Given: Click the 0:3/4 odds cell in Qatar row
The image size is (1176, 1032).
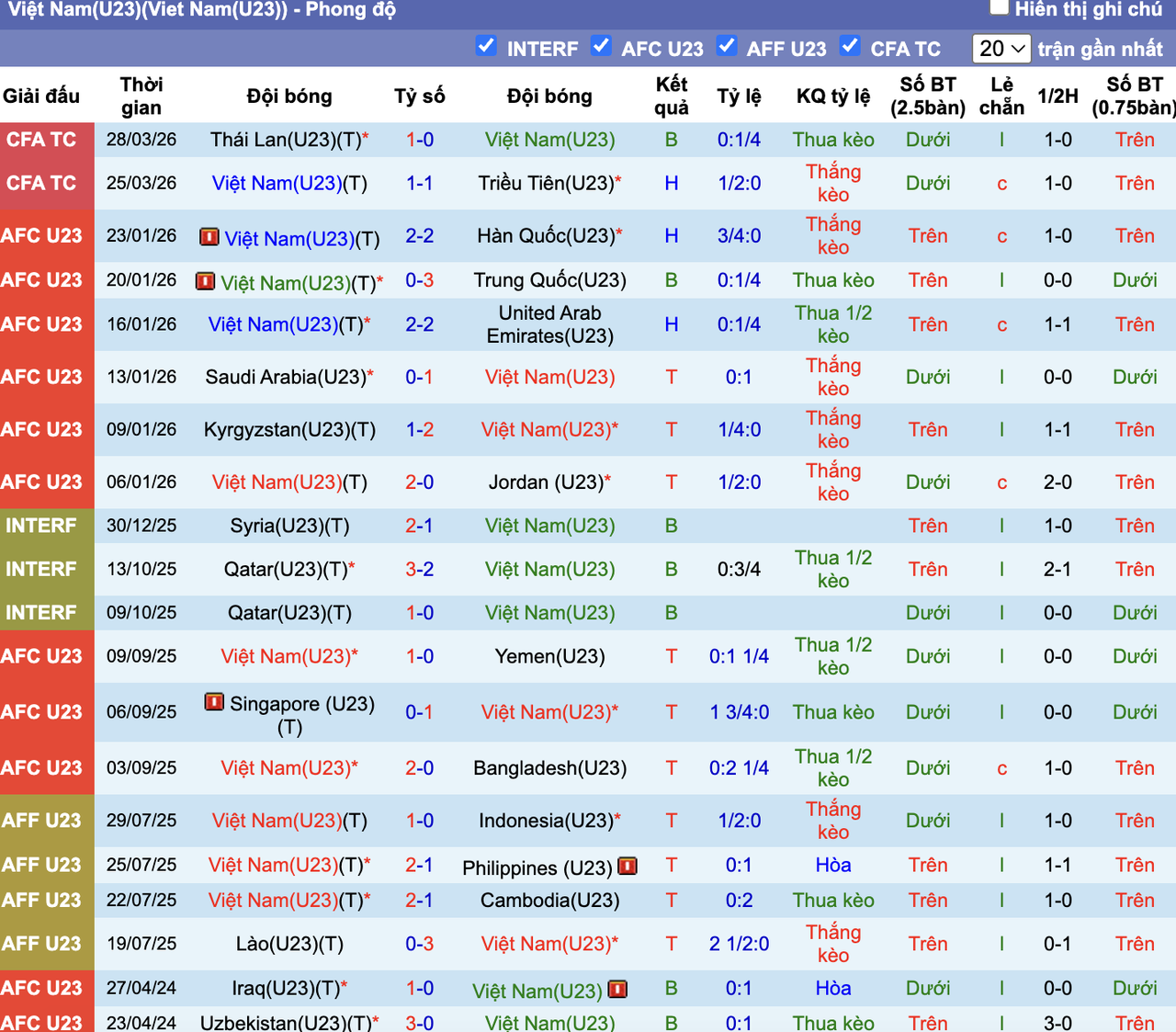Looking at the screenshot, I should (x=739, y=569).
